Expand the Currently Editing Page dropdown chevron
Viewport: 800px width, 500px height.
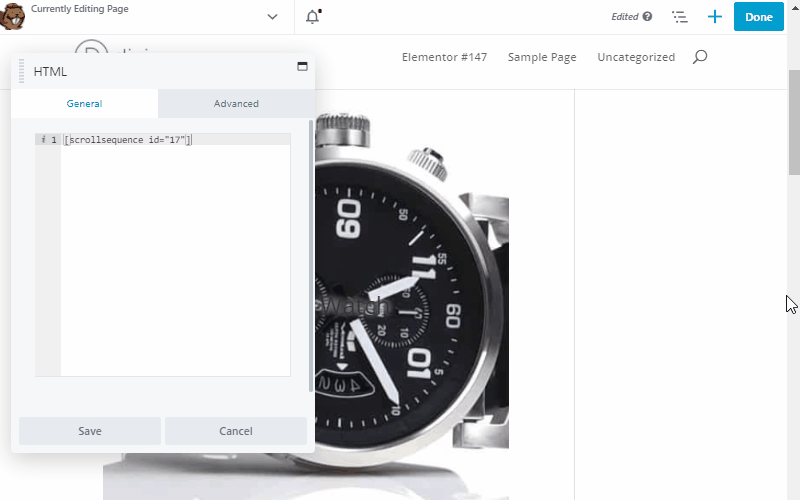272,17
